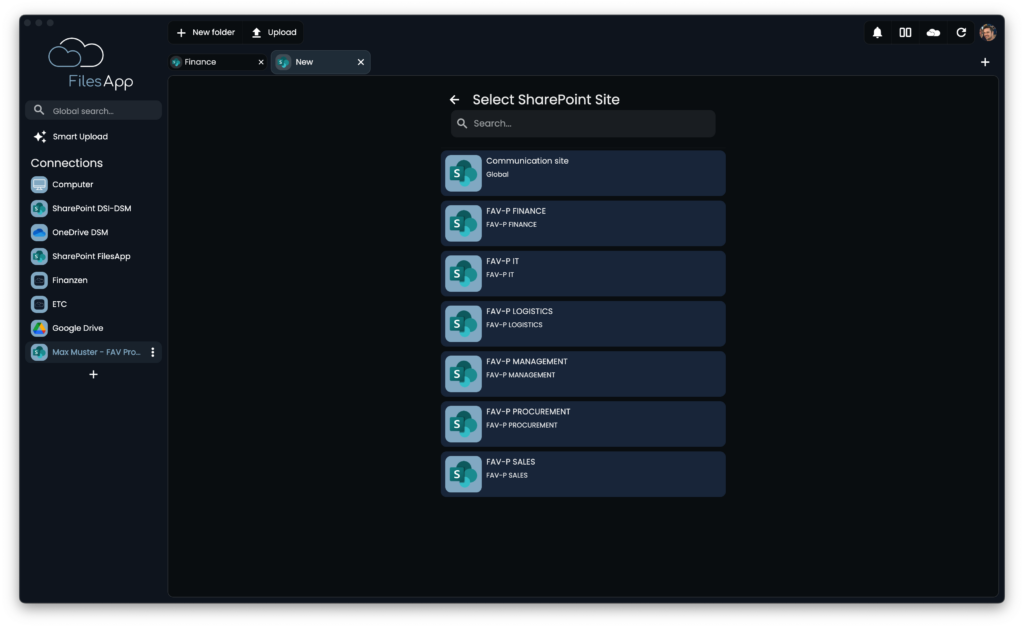Open SharePoint FilesApp connection
The image size is (1024, 627).
pos(93,256)
